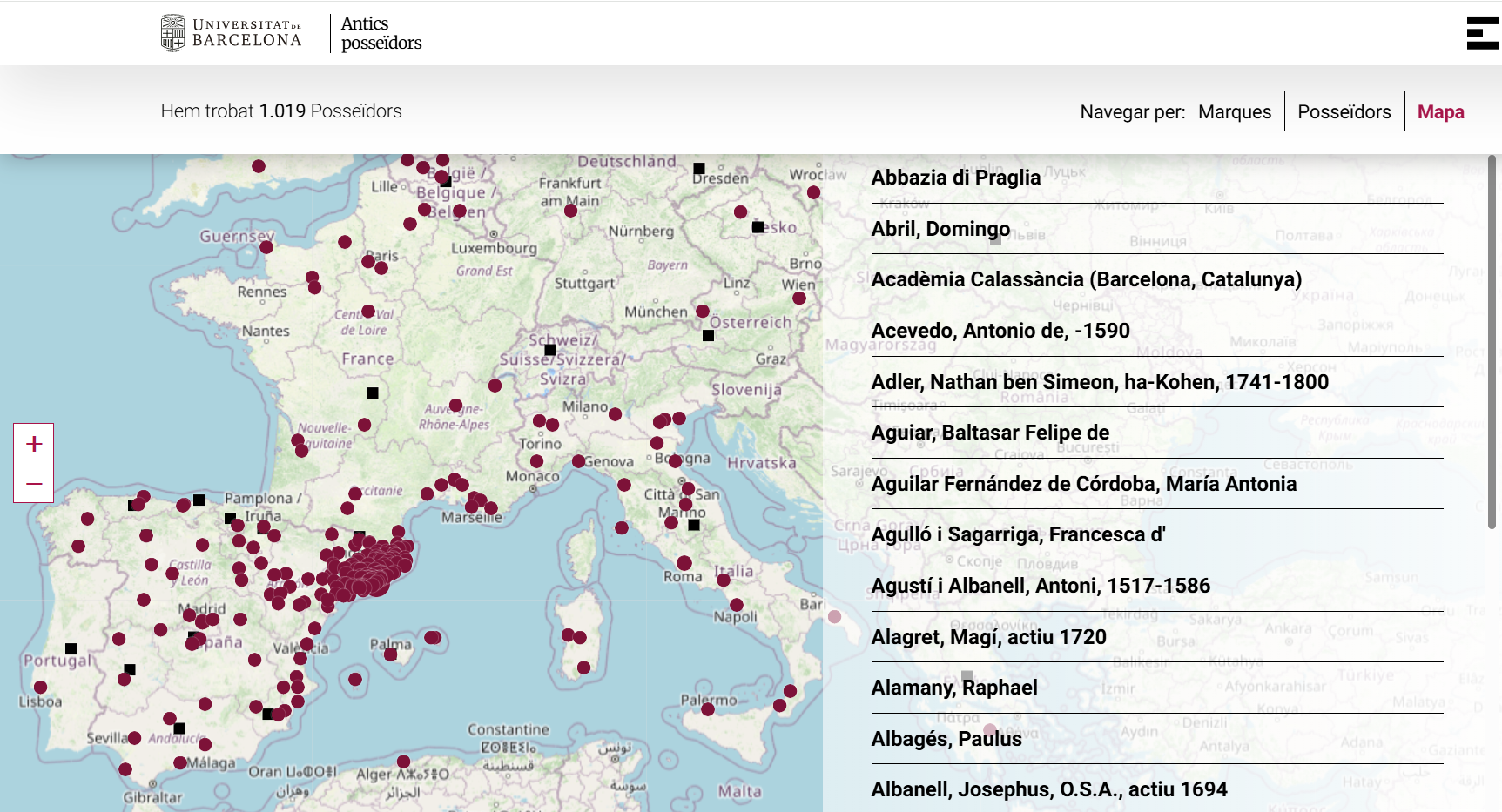Open Agustí i Albanell, Antoni entry
Viewport: 1502px width, 812px height.
(1040, 586)
